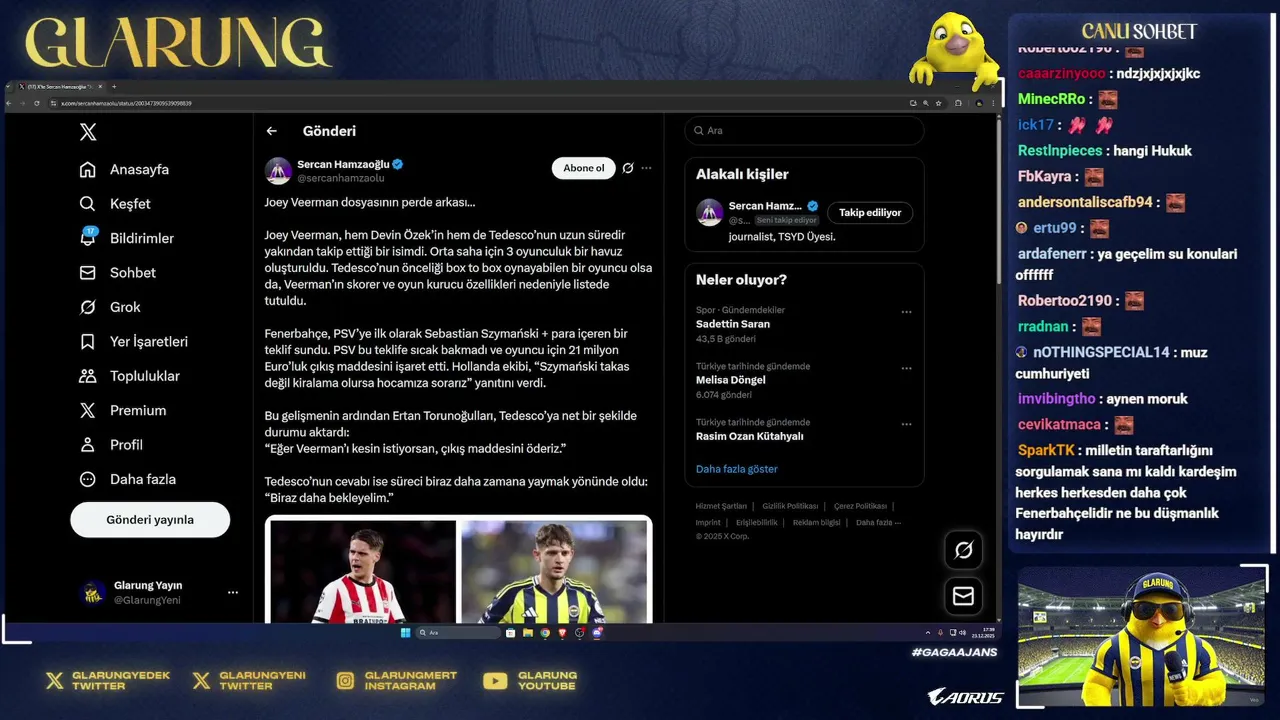Open Sadettin Saran trending topic
Viewport: 1280px width, 720px height.
click(x=733, y=324)
